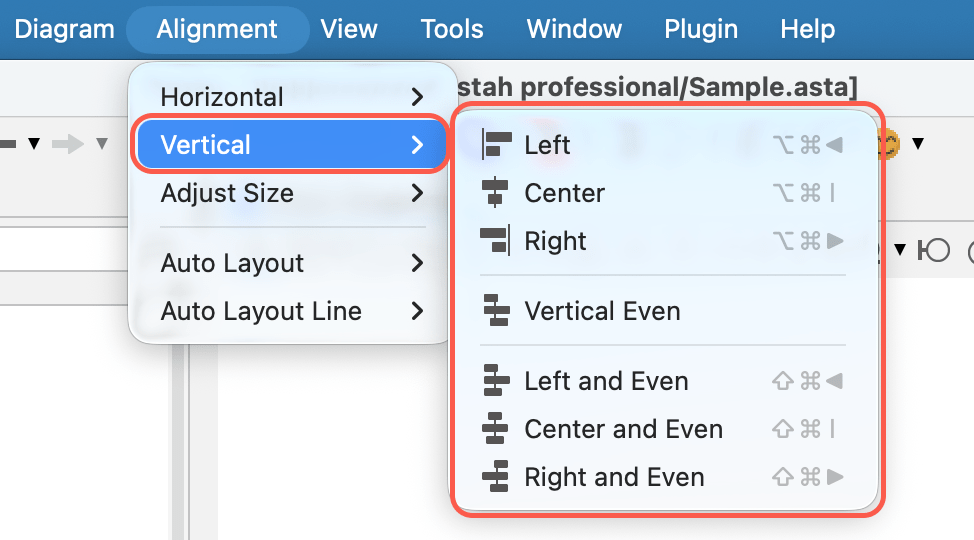The height and width of the screenshot is (540, 974).
Task: Open the View menu
Action: (349, 29)
